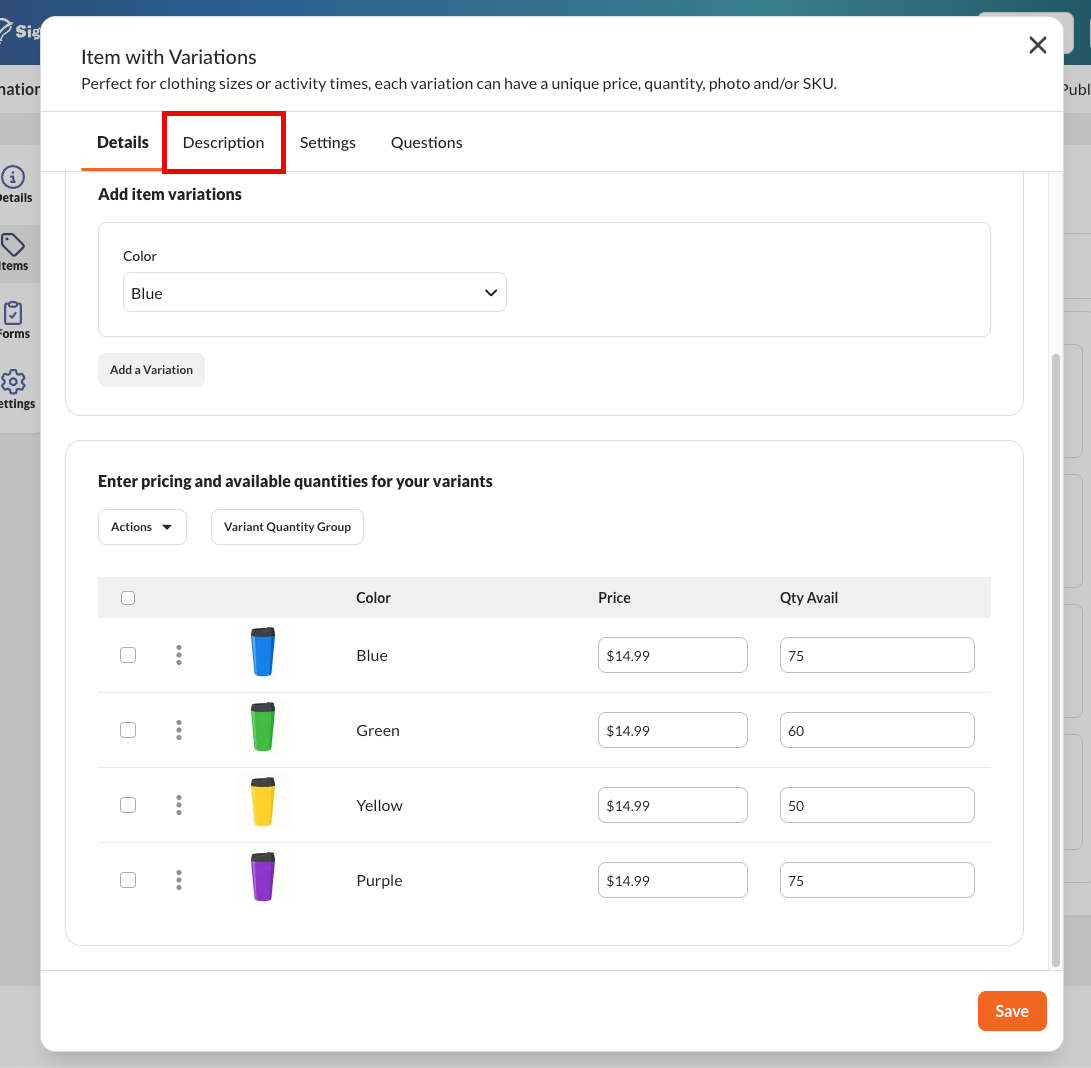
Task: Expand the Color dropdown showing Blue
Action: coord(314,292)
